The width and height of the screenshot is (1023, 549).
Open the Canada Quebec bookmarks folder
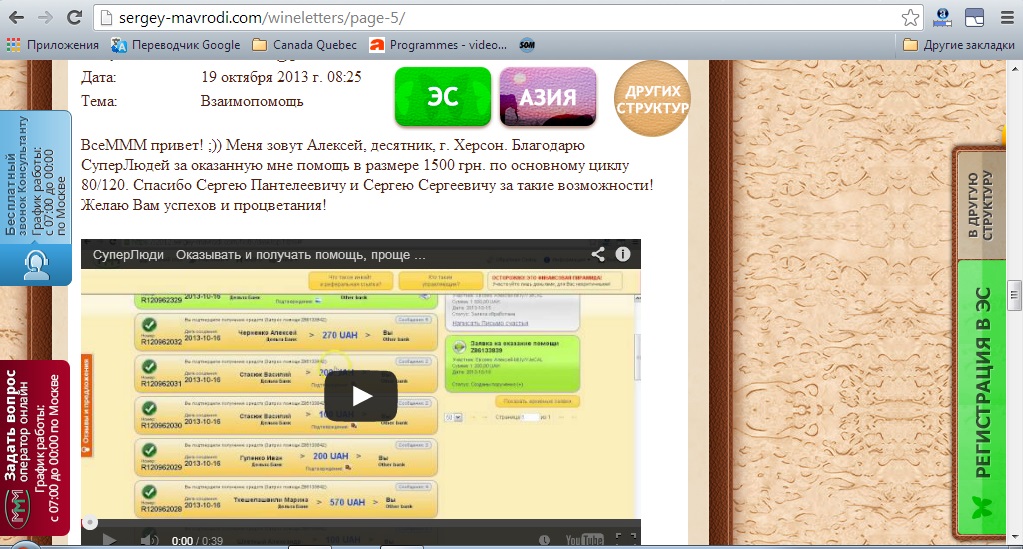[305, 45]
